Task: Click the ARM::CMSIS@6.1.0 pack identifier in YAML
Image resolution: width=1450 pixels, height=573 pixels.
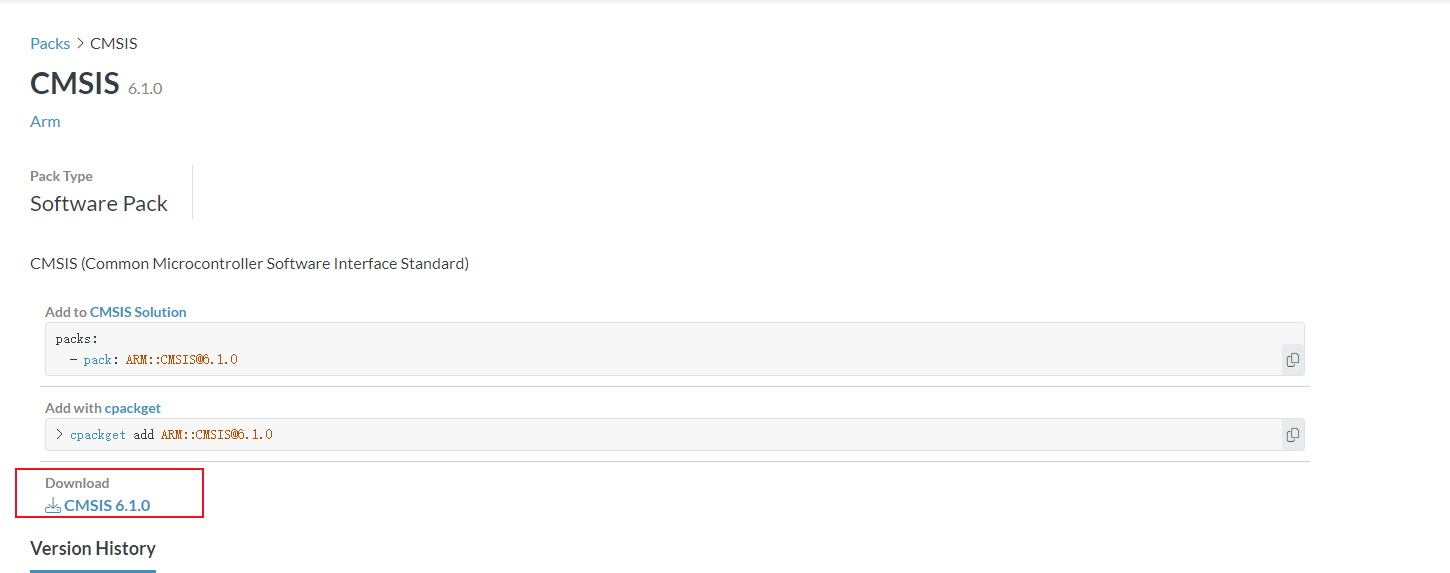Action: [x=182, y=360]
